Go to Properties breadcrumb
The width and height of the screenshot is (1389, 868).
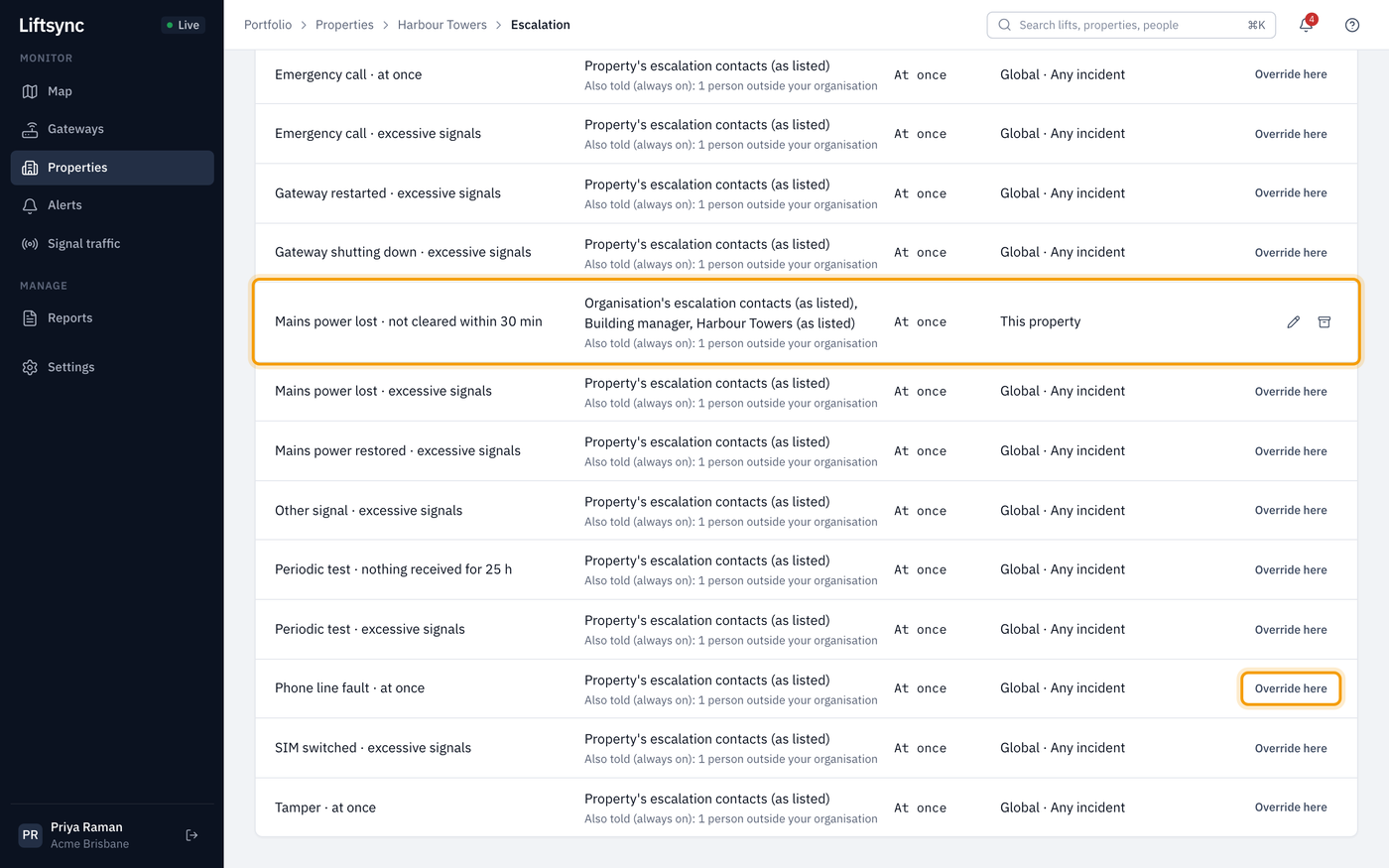344,25
